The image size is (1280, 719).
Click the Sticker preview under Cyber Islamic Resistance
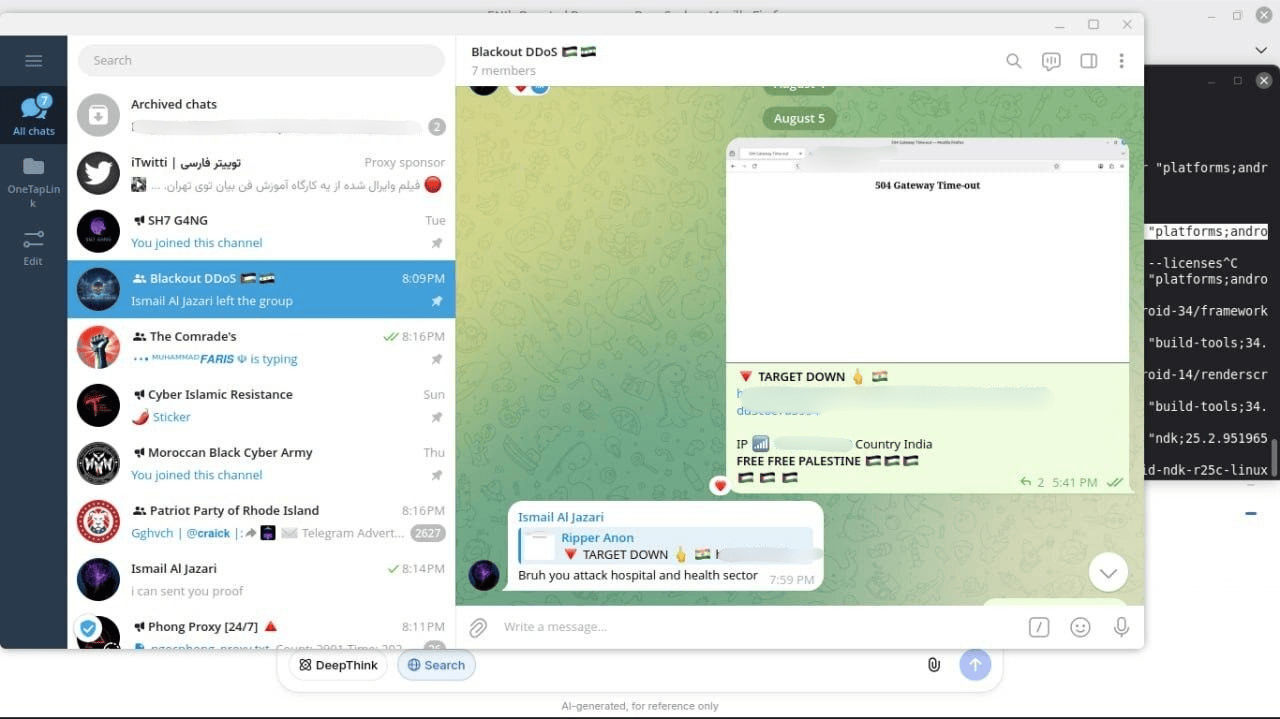click(x=171, y=417)
